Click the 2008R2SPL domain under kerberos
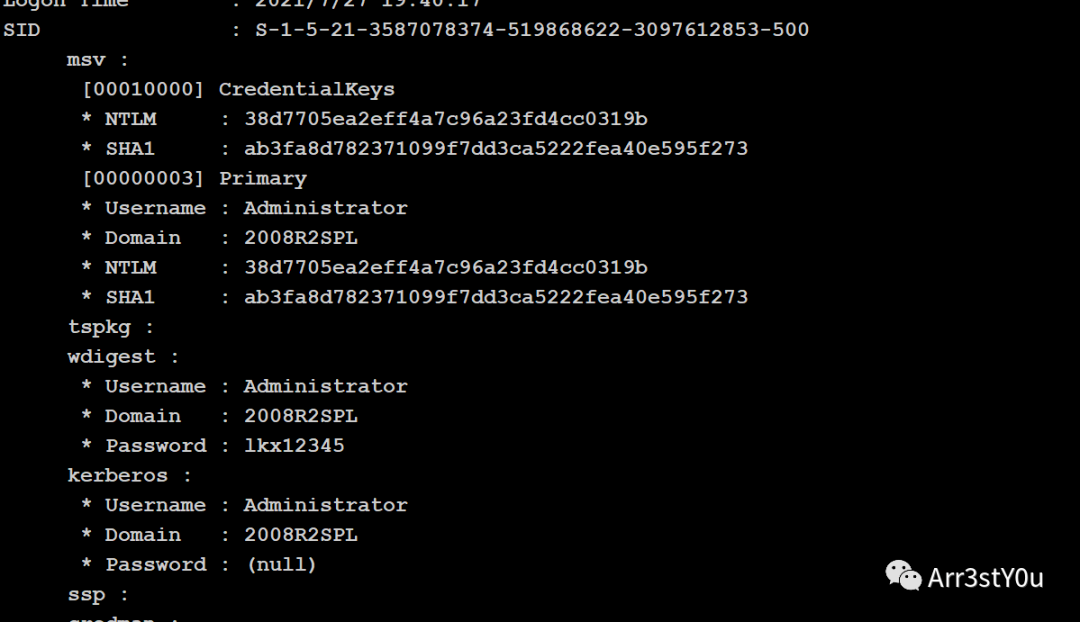 click(x=300, y=535)
